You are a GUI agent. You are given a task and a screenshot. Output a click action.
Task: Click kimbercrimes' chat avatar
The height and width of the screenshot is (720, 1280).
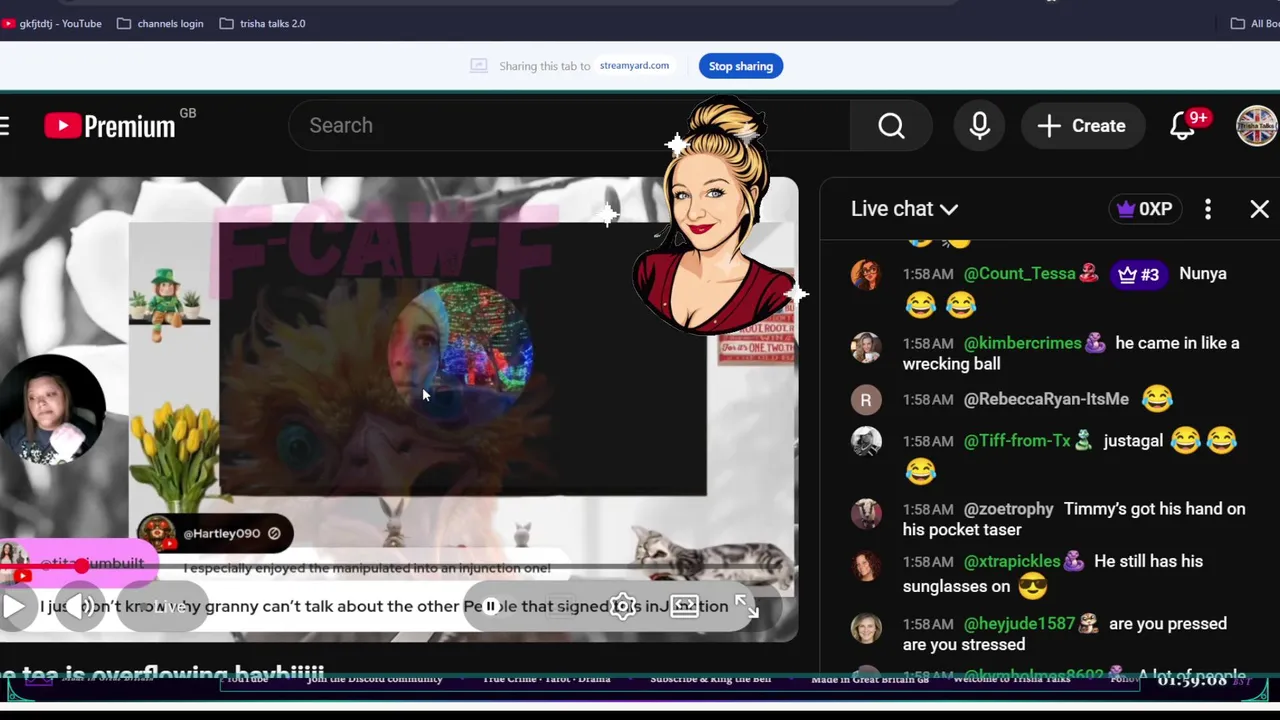(866, 347)
